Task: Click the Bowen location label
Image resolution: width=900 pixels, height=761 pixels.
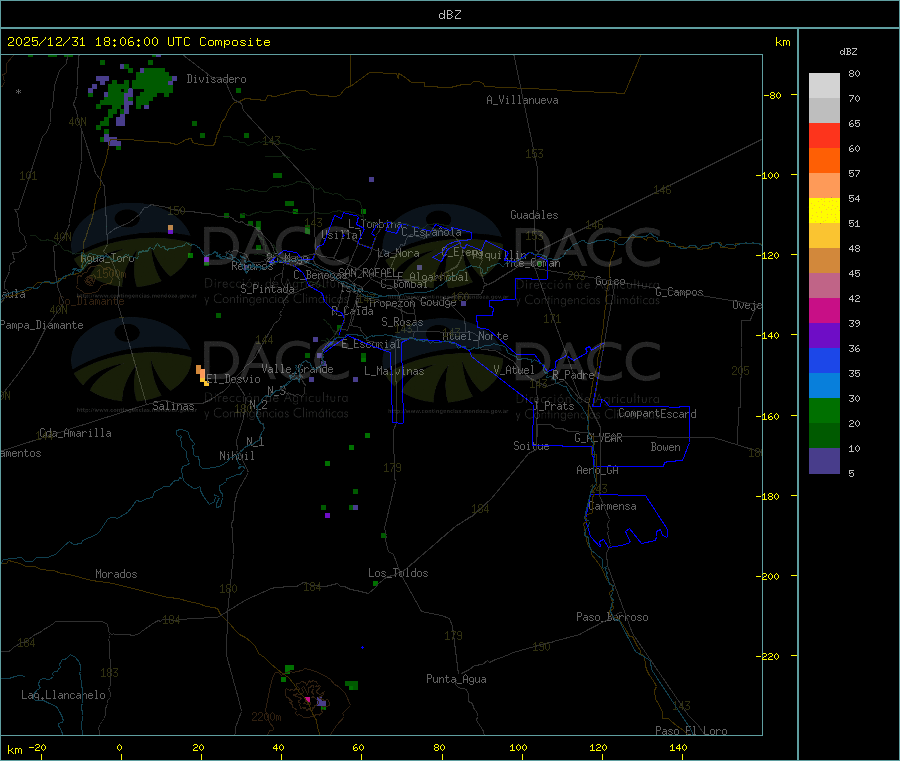Action: [x=666, y=447]
